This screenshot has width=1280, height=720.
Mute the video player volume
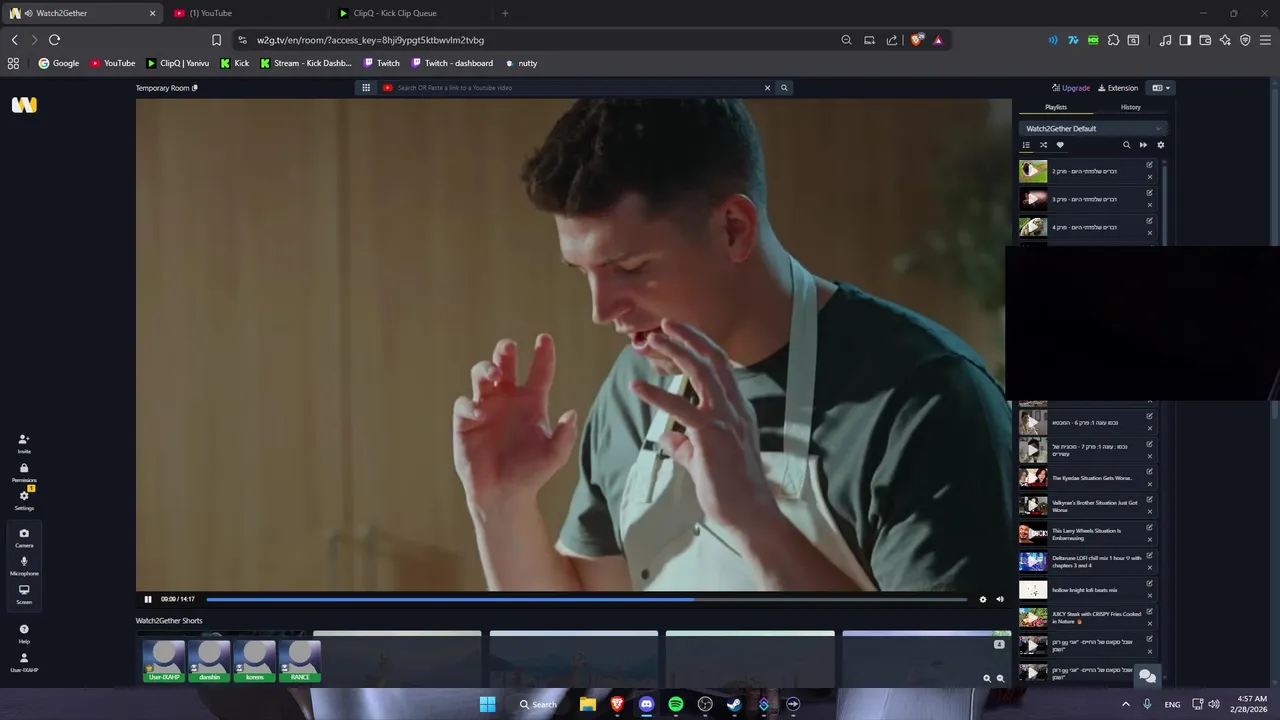pyautogui.click(x=1000, y=599)
